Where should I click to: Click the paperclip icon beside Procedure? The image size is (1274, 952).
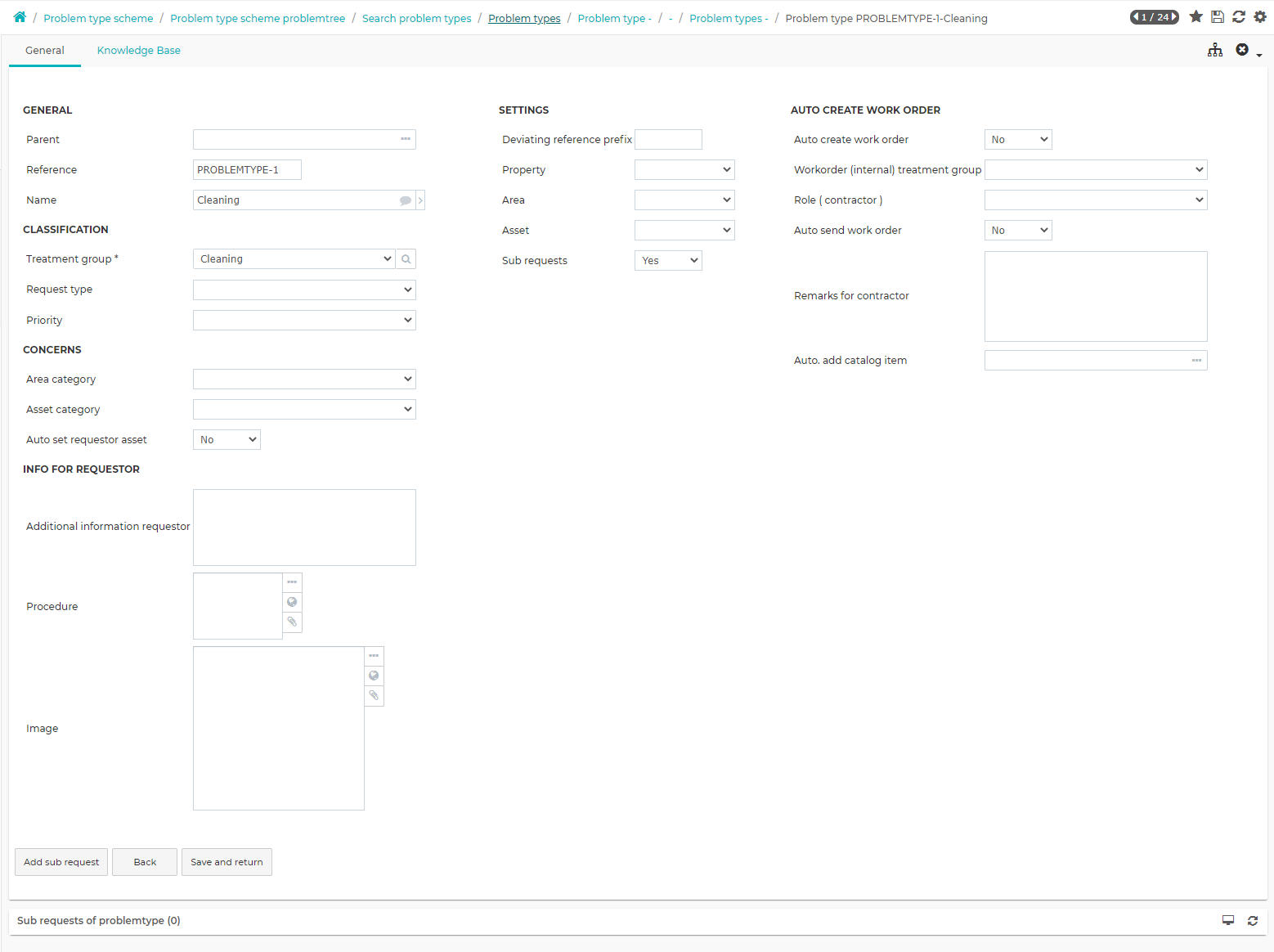click(292, 622)
